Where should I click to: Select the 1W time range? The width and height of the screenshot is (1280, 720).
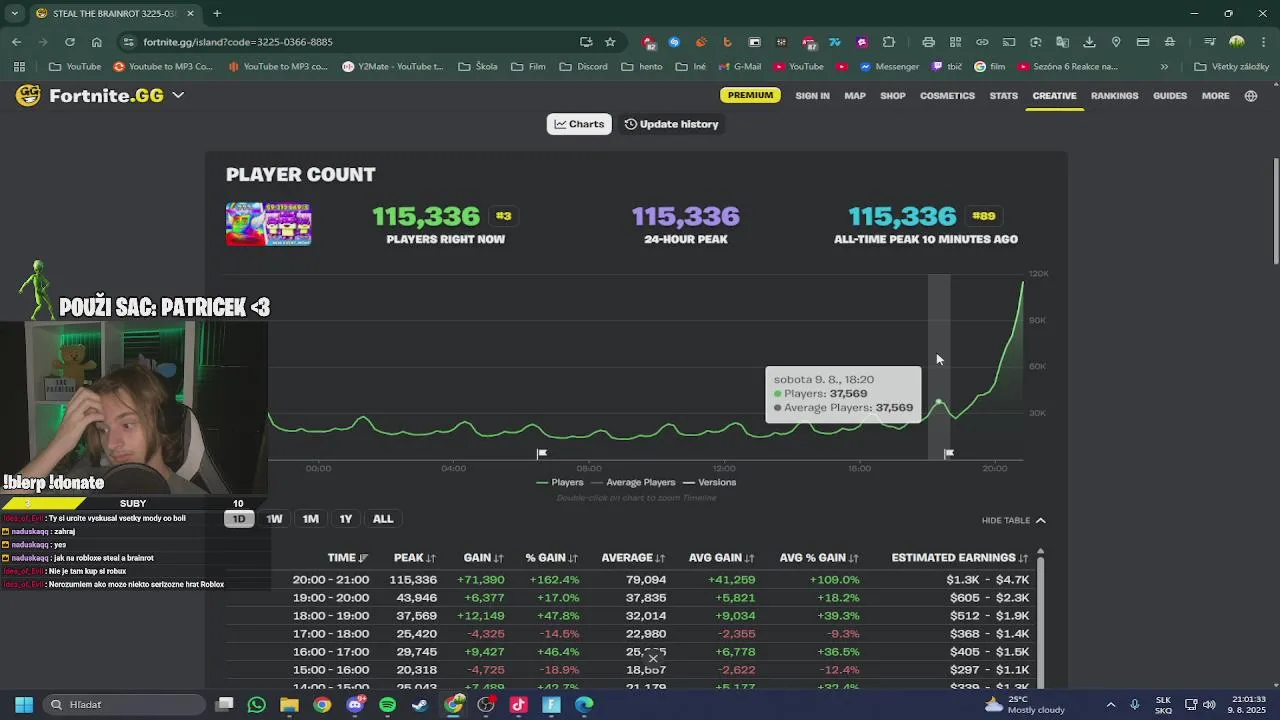click(x=274, y=519)
